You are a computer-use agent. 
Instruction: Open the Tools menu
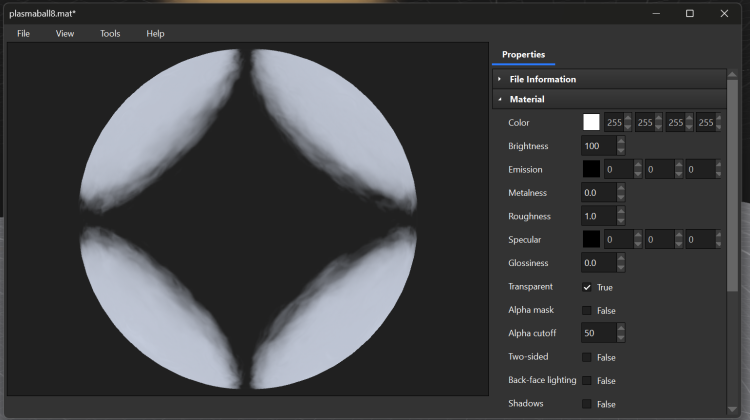pyautogui.click(x=110, y=33)
